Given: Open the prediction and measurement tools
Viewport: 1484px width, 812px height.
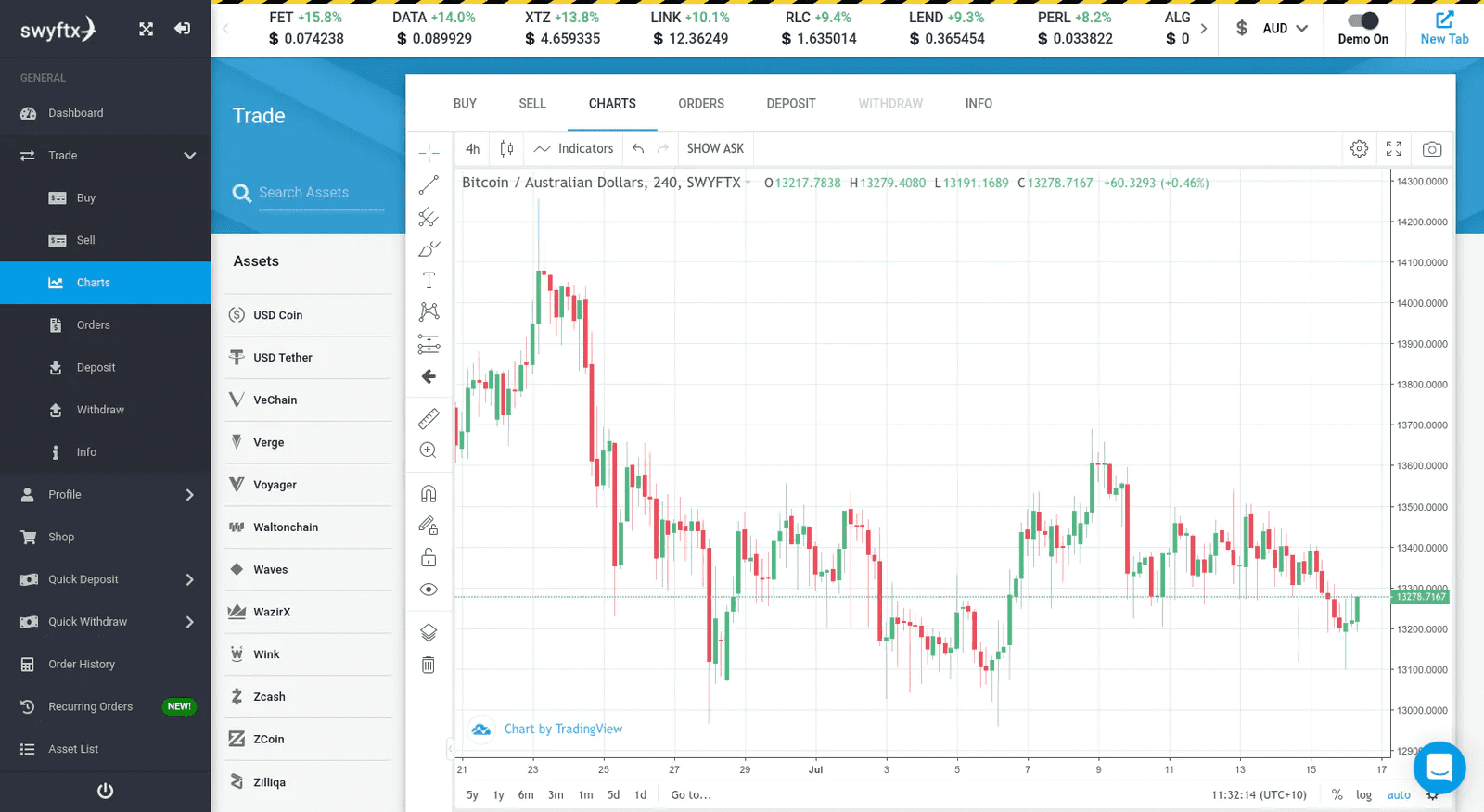Looking at the screenshot, I should click(429, 345).
